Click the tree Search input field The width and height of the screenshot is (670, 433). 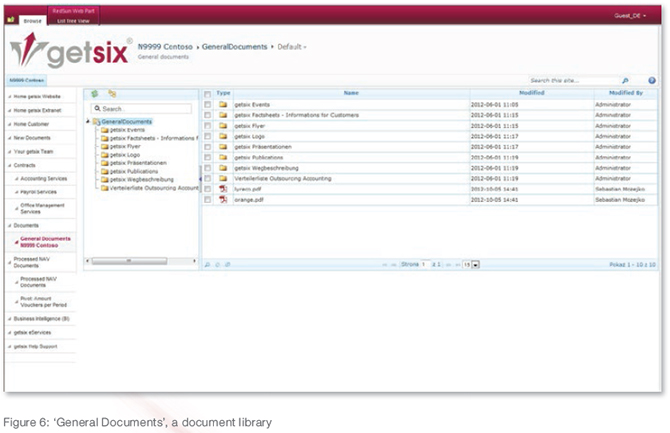pos(141,109)
